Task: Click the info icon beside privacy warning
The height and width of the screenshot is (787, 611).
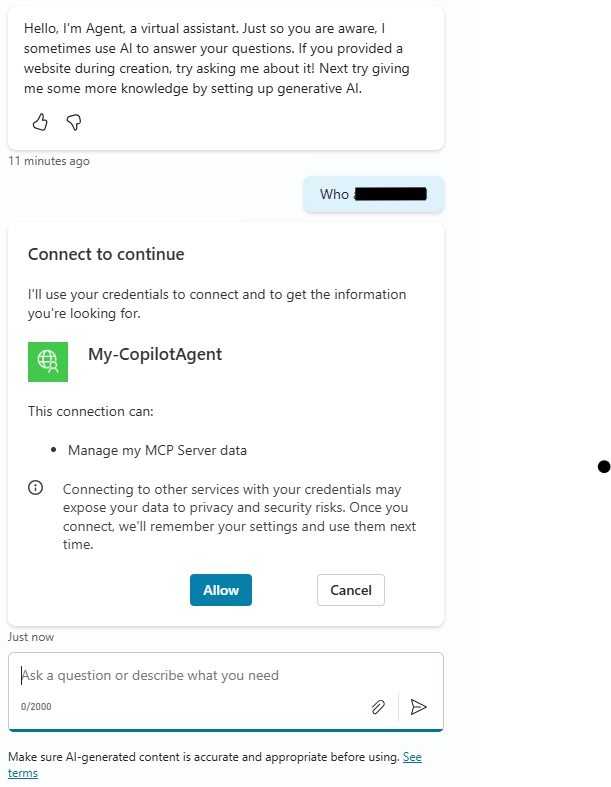Action: (x=36, y=487)
